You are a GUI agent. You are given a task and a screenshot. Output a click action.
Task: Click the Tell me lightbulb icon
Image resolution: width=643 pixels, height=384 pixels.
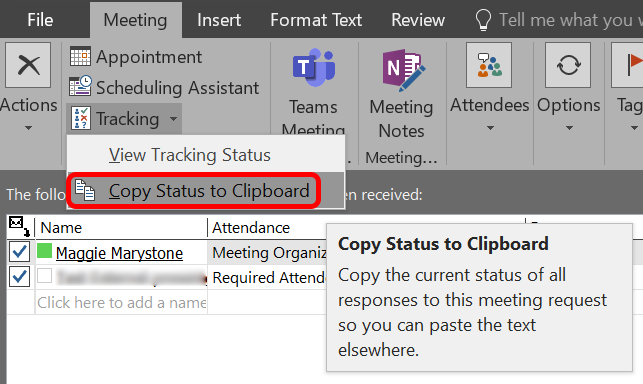(x=483, y=20)
